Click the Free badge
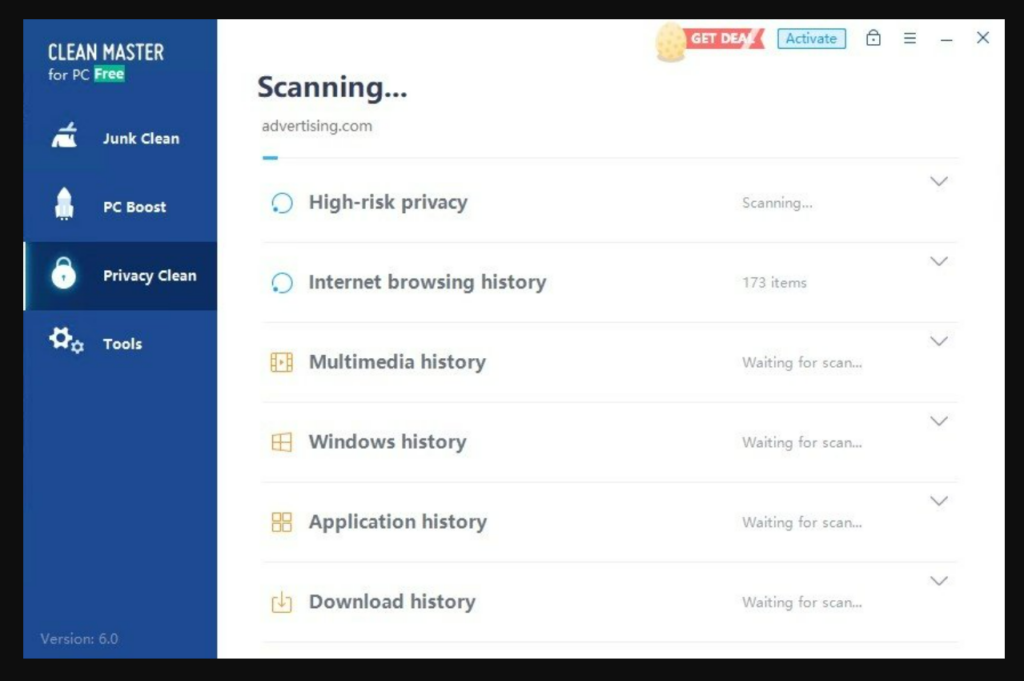 click(109, 74)
